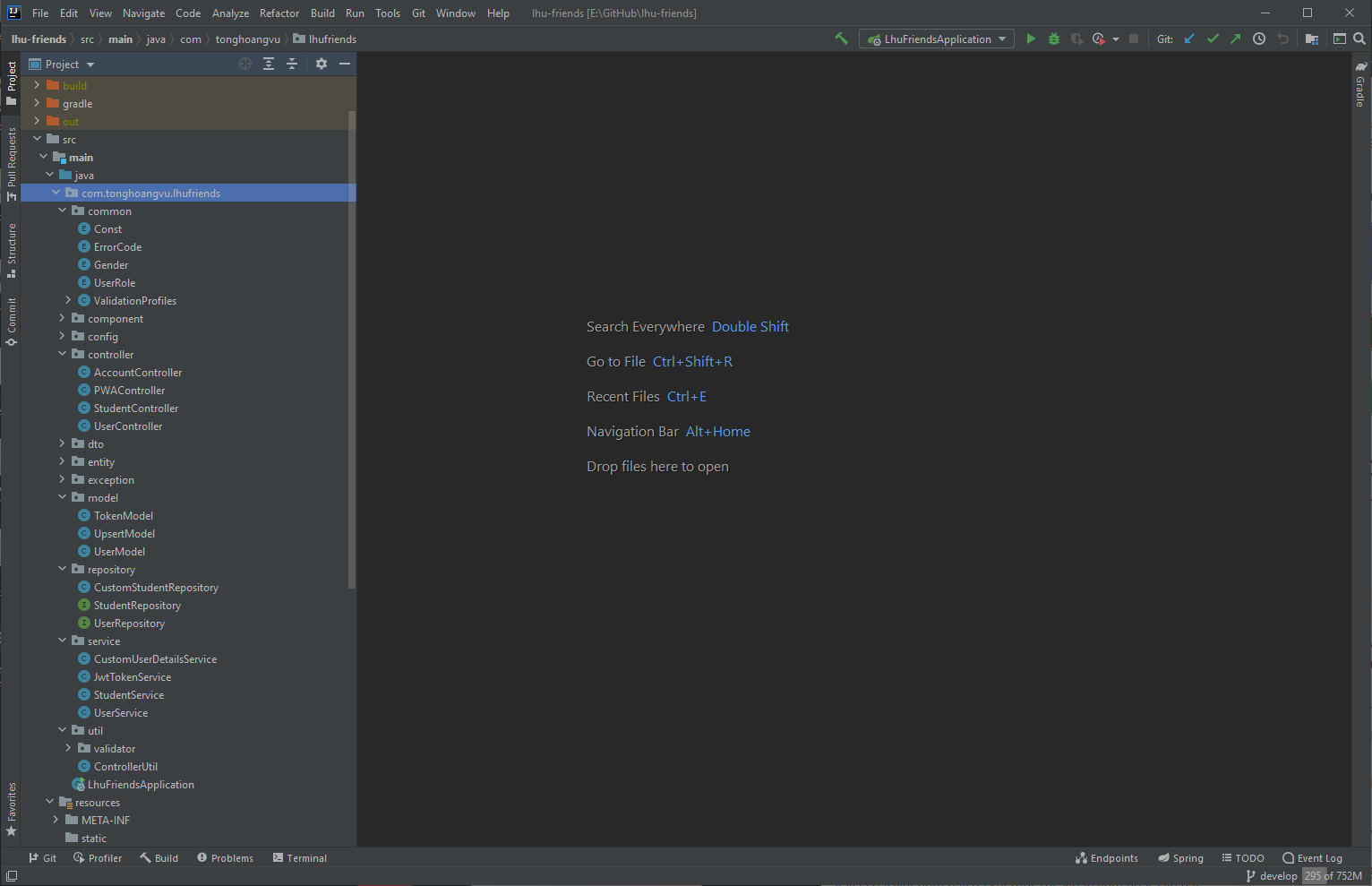Screen dimensions: 1372x886
Task: Build the project using the hammer icon
Action: point(841,39)
